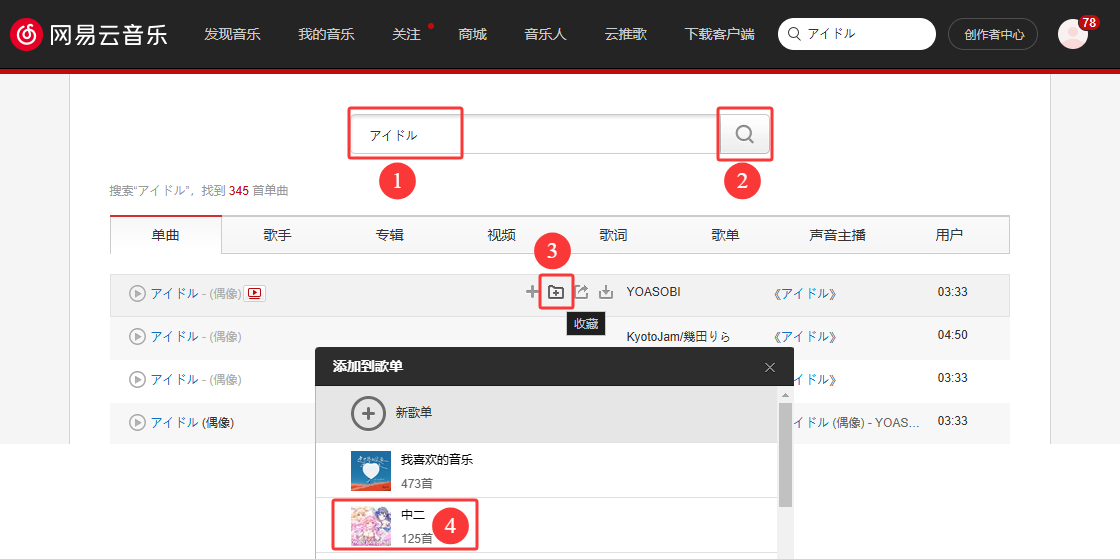Open the user avatar with 78 badge
1120x559 pixels.
pos(1073,34)
